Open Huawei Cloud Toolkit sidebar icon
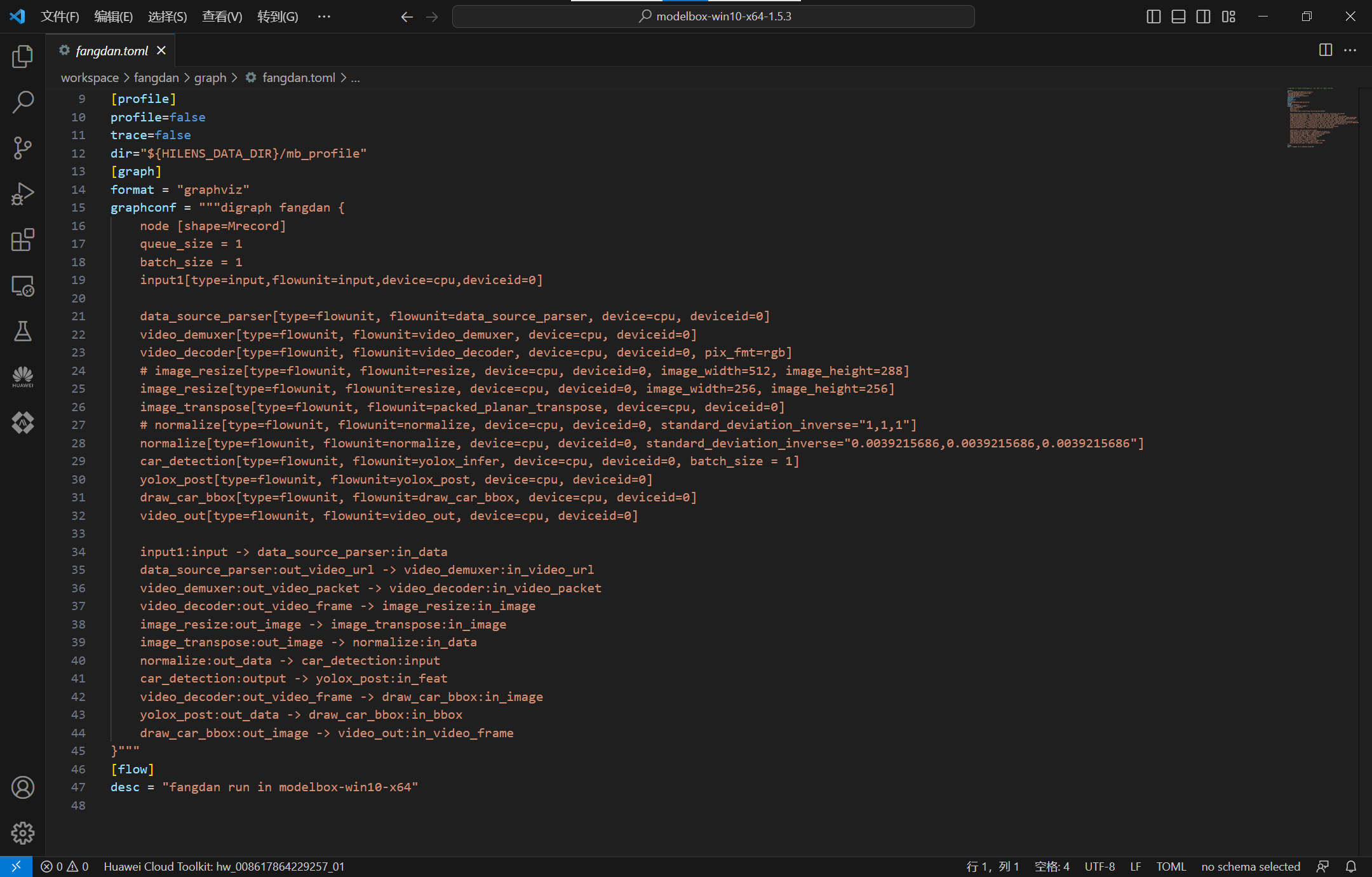The image size is (1372, 877). pos(22,377)
